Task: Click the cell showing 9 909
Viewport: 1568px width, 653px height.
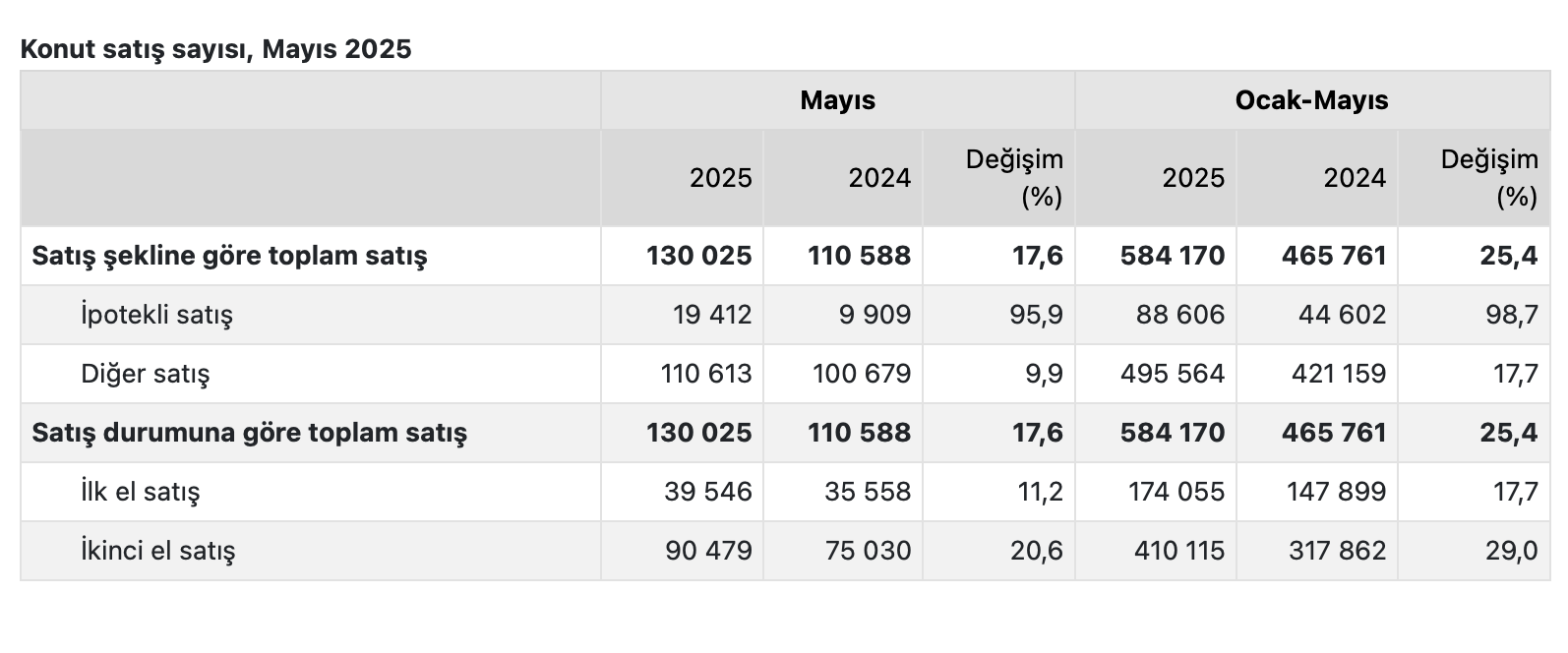Action: click(x=870, y=315)
